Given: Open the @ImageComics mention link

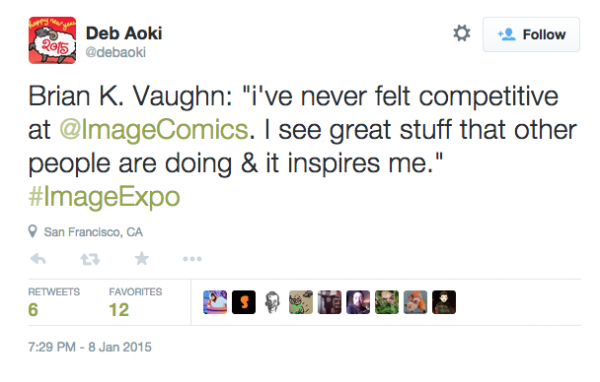Looking at the screenshot, I should coord(154,130).
